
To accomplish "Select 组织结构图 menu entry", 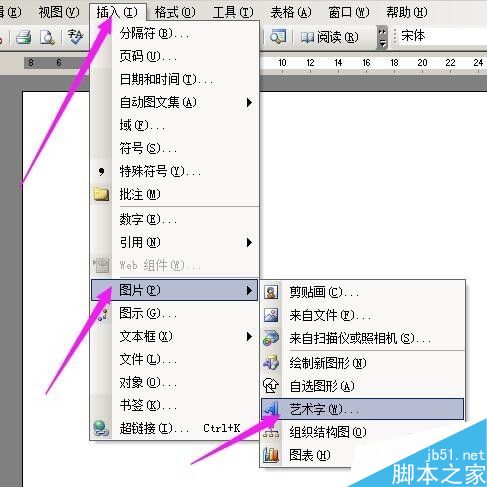I will 363,432.
